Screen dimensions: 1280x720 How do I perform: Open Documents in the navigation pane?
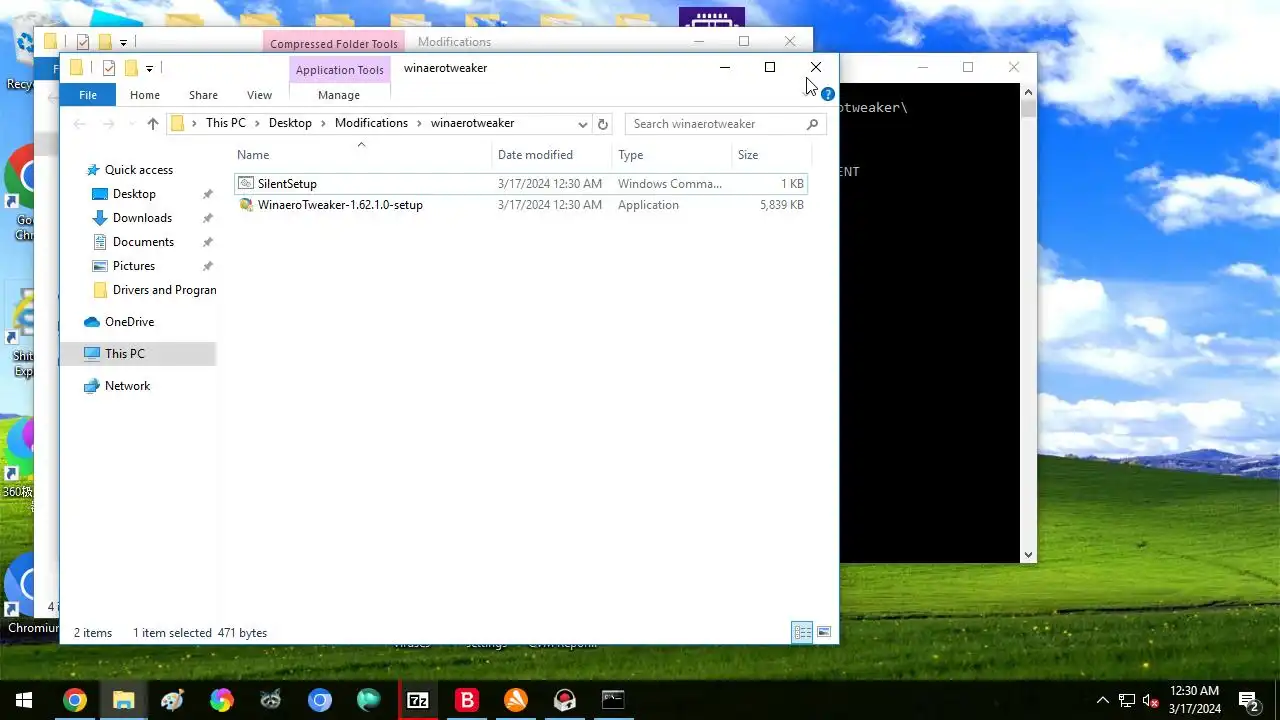pos(143,242)
